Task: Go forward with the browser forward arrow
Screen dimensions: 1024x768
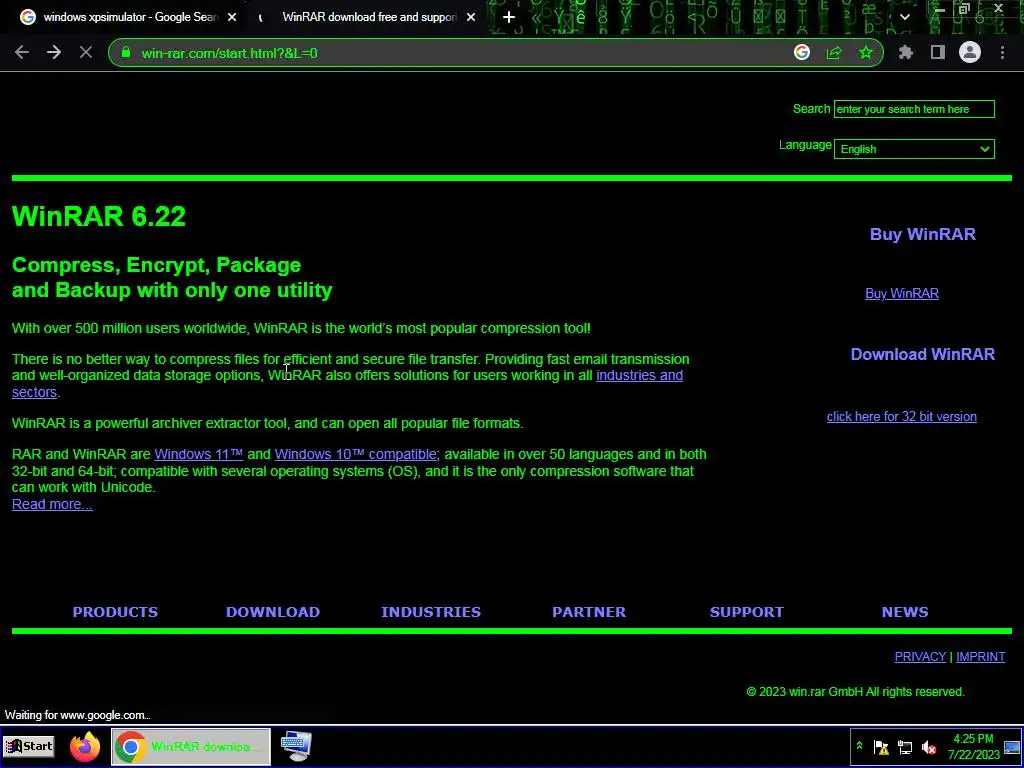Action: pyautogui.click(x=54, y=53)
